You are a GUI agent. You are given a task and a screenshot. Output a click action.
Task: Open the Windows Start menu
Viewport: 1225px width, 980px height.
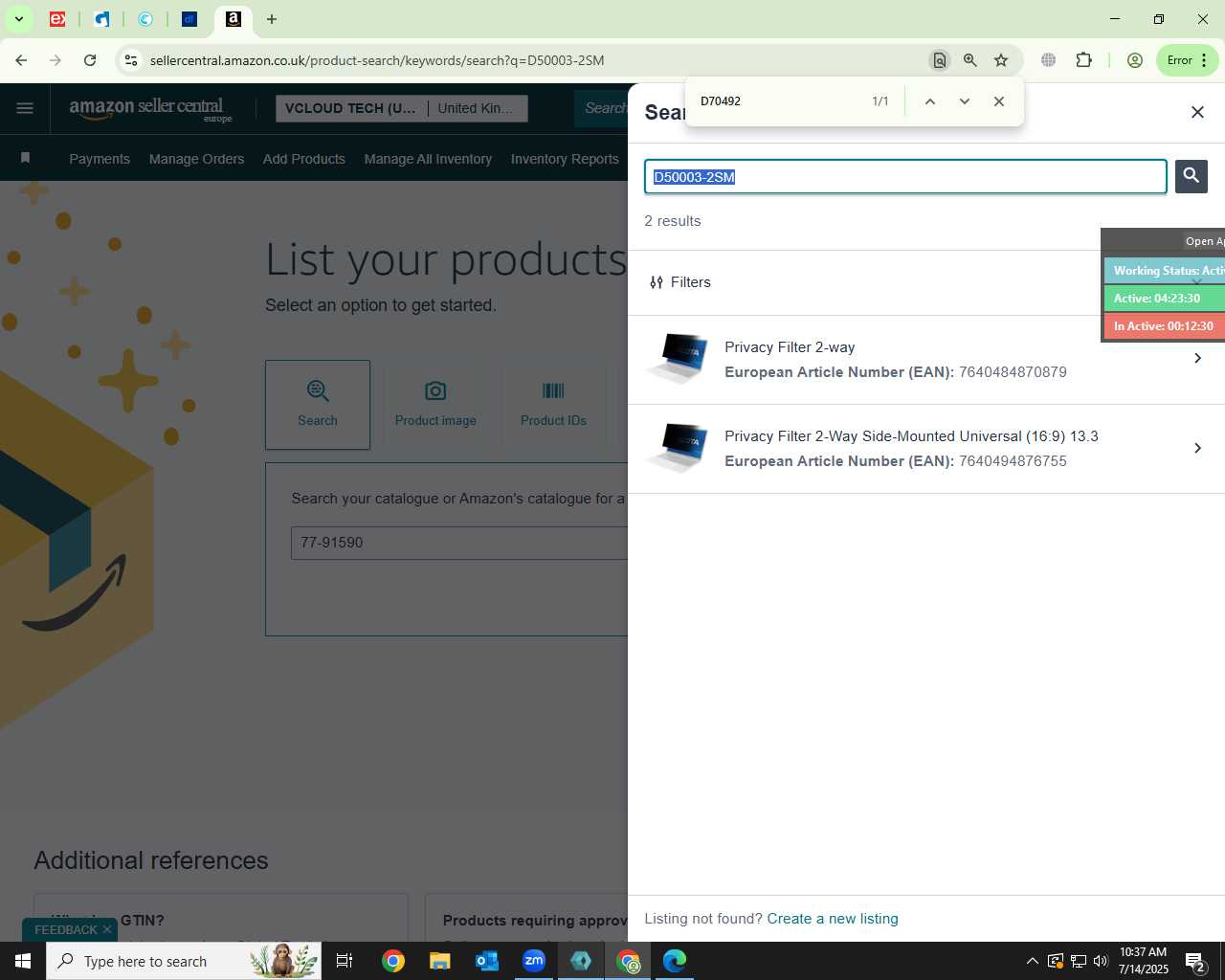coord(23,961)
